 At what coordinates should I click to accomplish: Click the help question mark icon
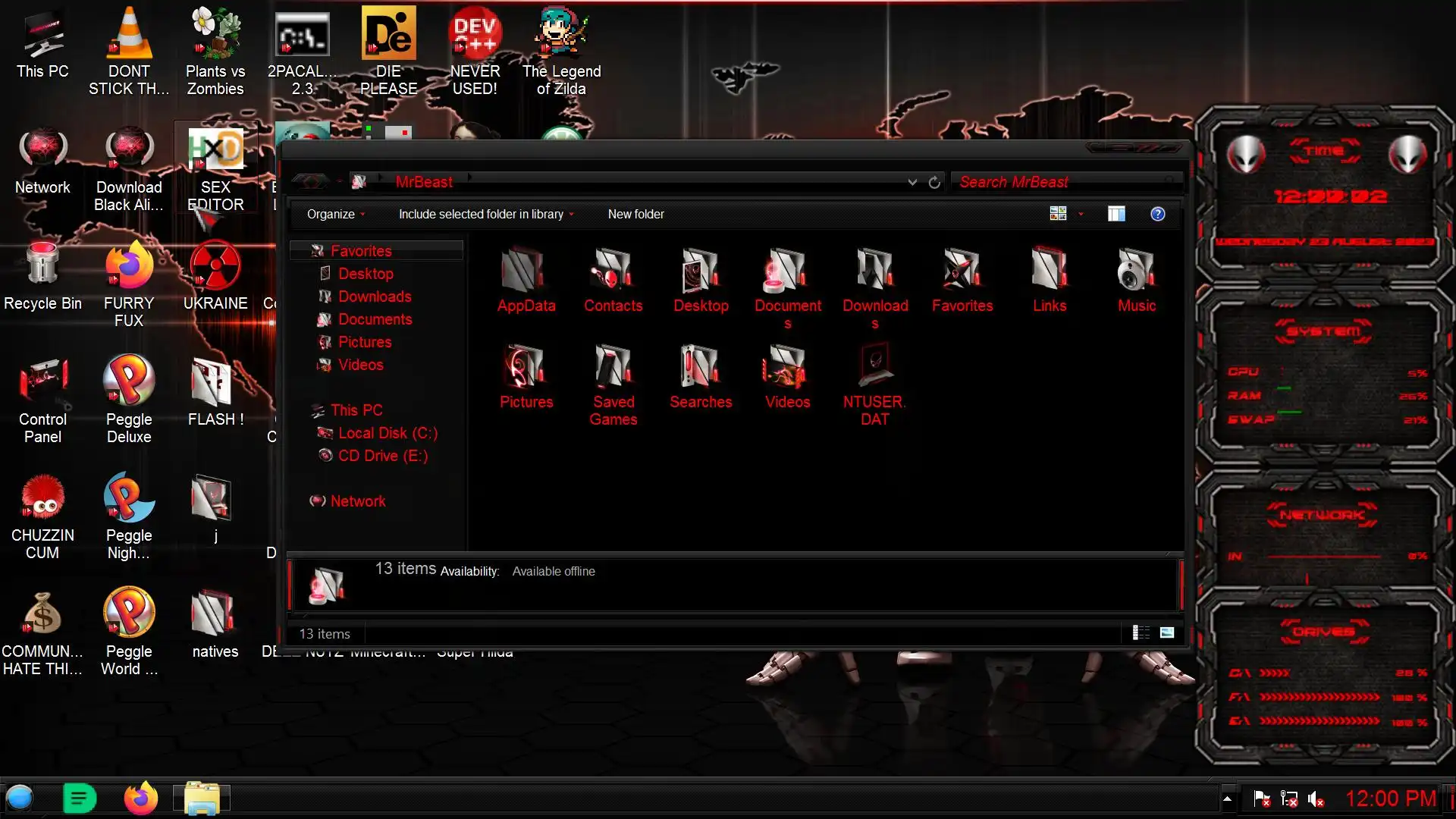[x=1157, y=215]
